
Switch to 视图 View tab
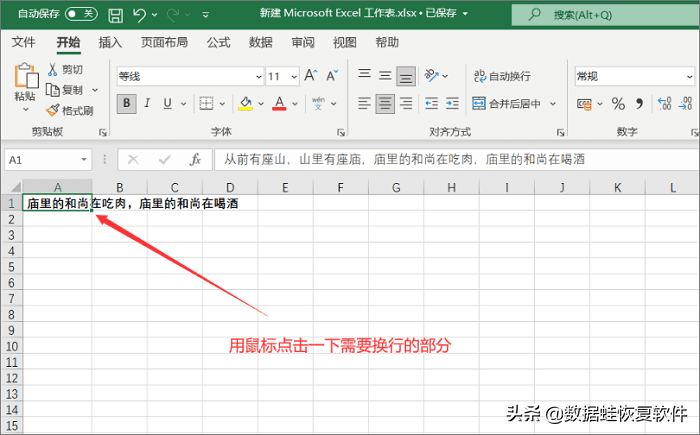[x=345, y=42]
